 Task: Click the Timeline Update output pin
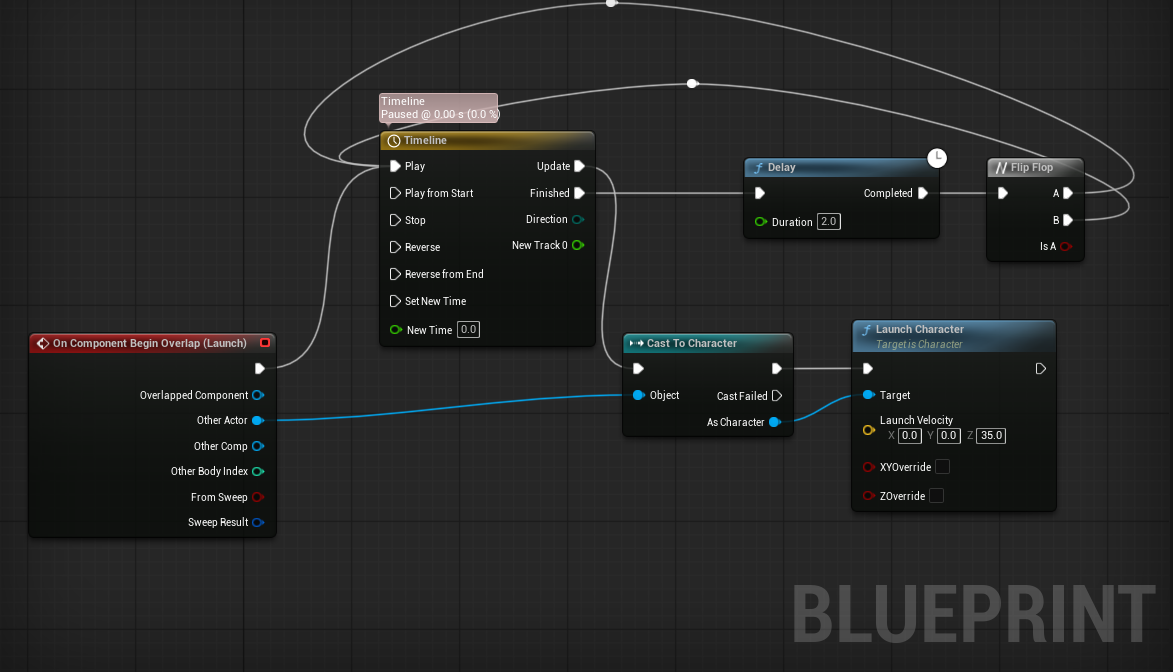click(579, 166)
